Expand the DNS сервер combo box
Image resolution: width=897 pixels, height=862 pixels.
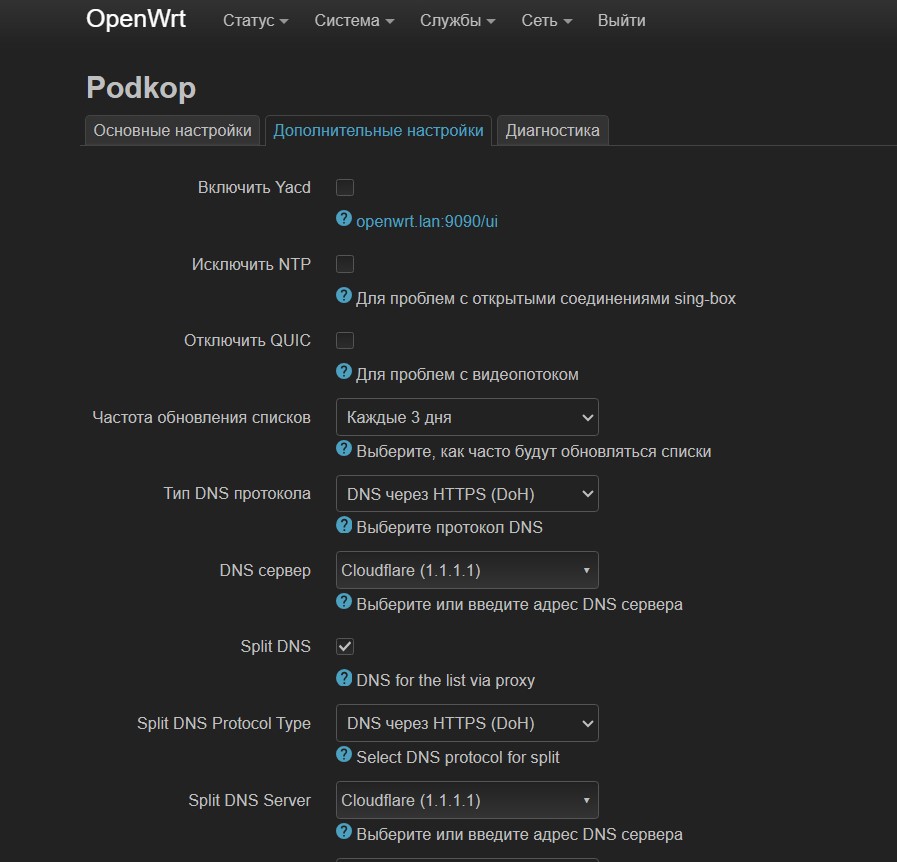click(x=467, y=570)
